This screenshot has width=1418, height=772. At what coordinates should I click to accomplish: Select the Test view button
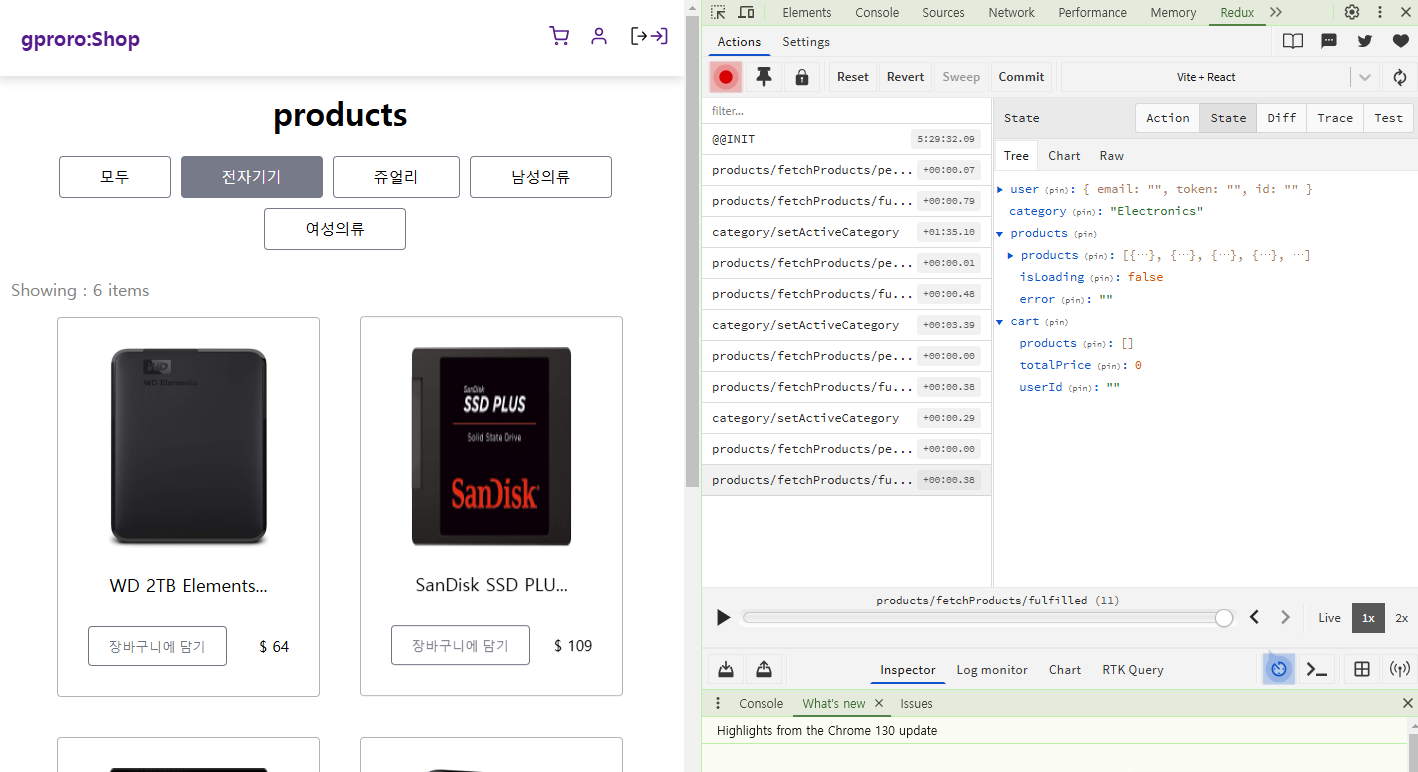pyautogui.click(x=1389, y=118)
